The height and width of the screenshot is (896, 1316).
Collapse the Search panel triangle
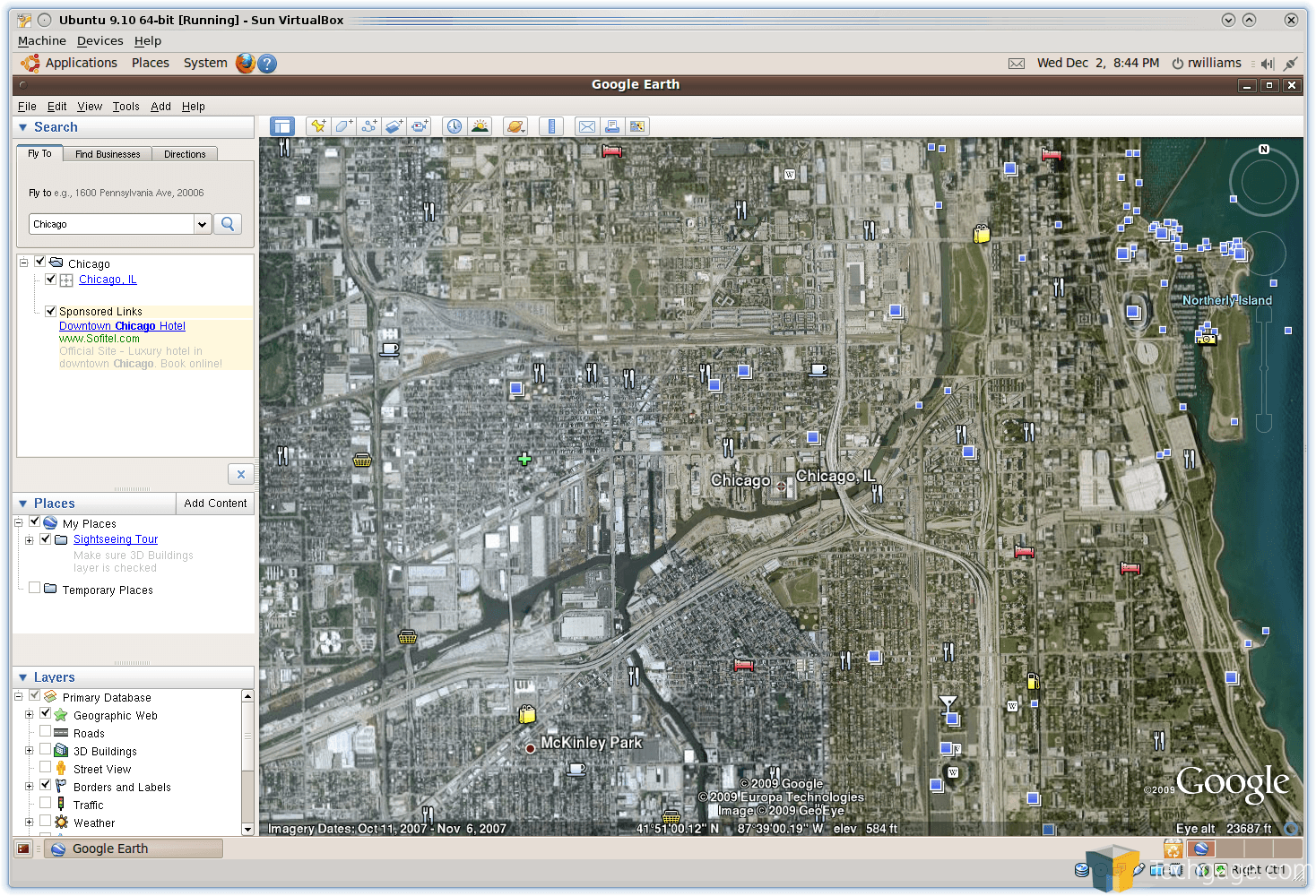click(23, 127)
